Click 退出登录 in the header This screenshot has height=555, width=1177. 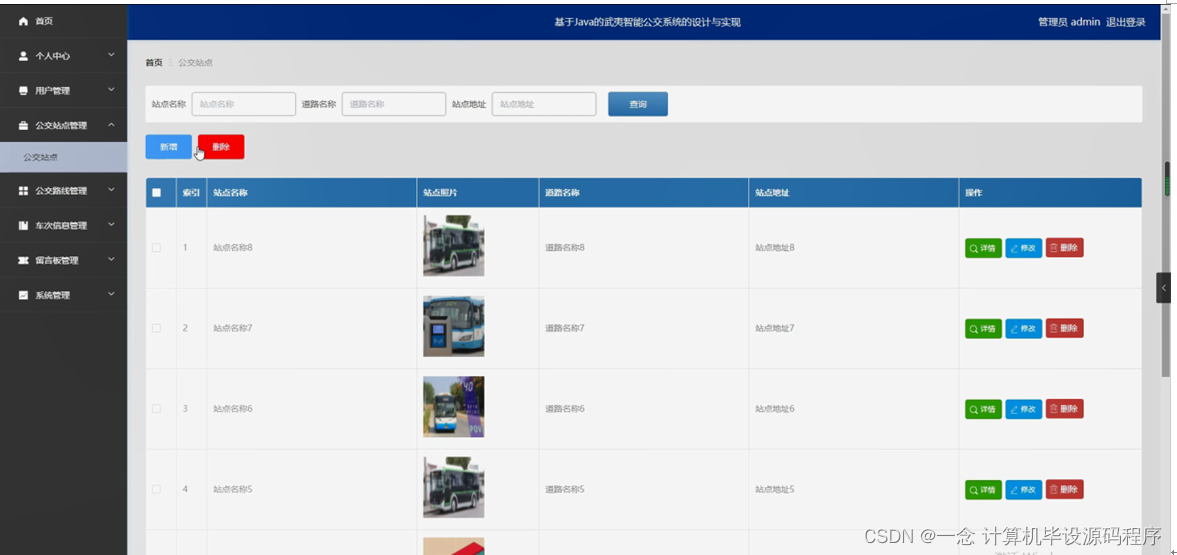coord(1126,23)
